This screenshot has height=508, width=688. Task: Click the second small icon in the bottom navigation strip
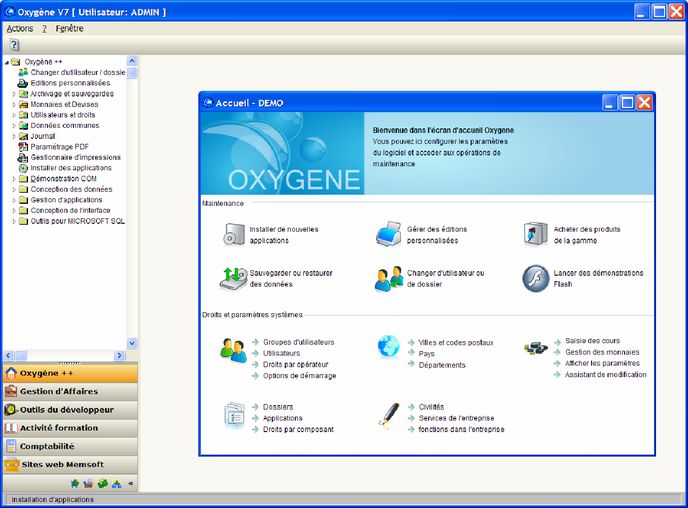(88, 483)
